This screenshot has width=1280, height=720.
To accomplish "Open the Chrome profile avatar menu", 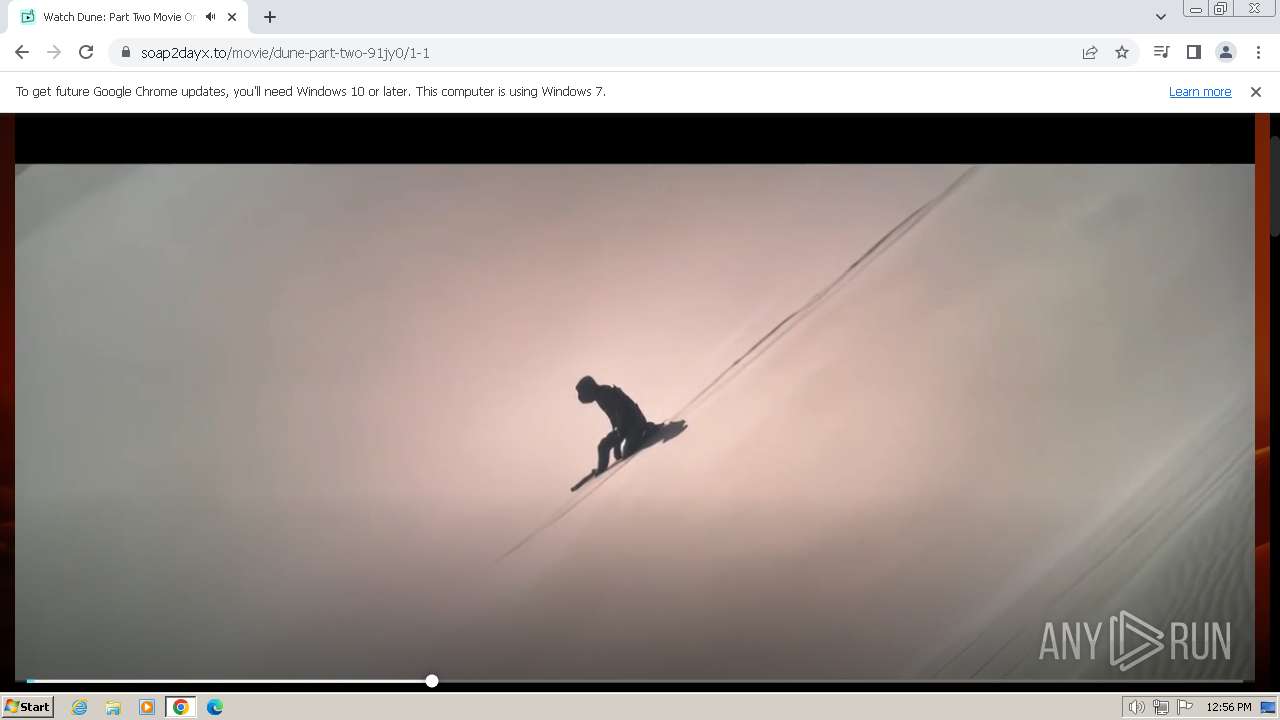I will pos(1225,52).
